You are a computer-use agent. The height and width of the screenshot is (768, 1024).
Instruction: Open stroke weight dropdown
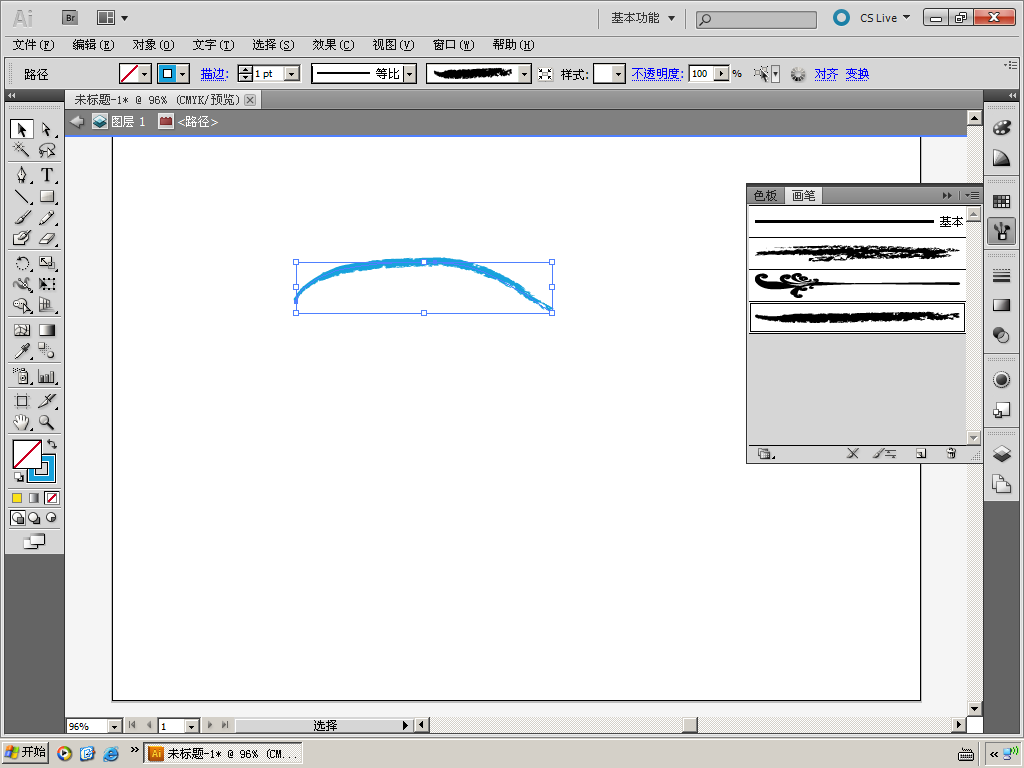coord(293,74)
